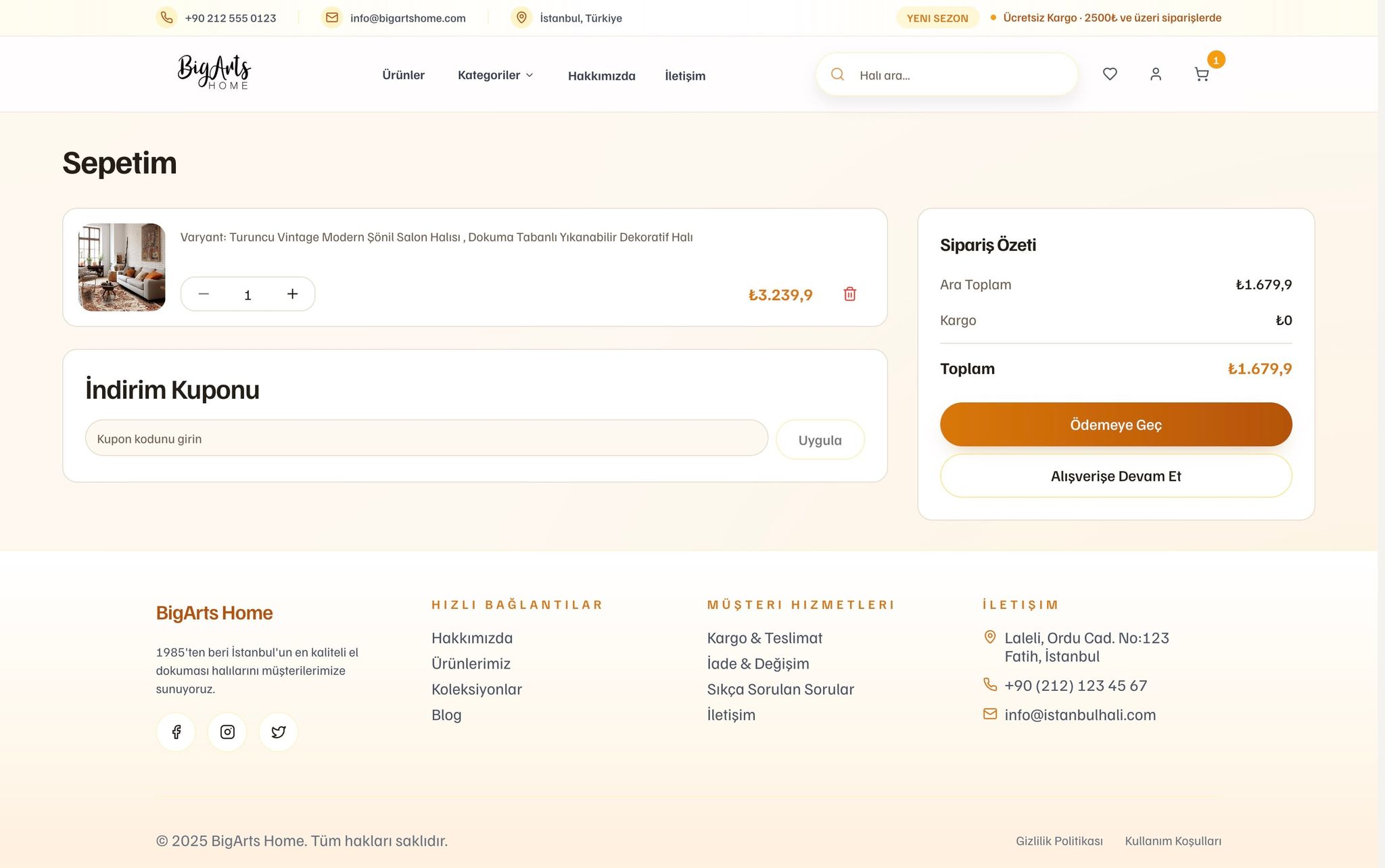This screenshot has height=868, width=1385.
Task: Click the BigArts Home logo
Action: [214, 72]
